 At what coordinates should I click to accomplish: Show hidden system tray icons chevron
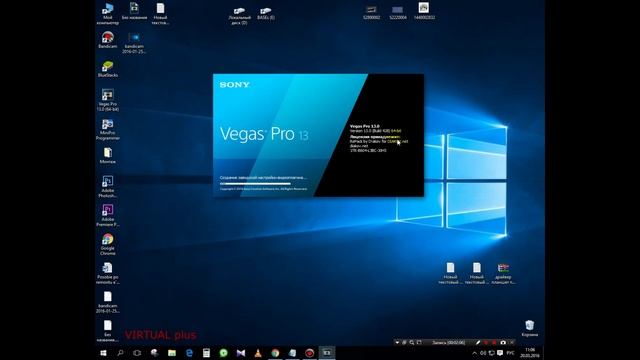coord(474,353)
